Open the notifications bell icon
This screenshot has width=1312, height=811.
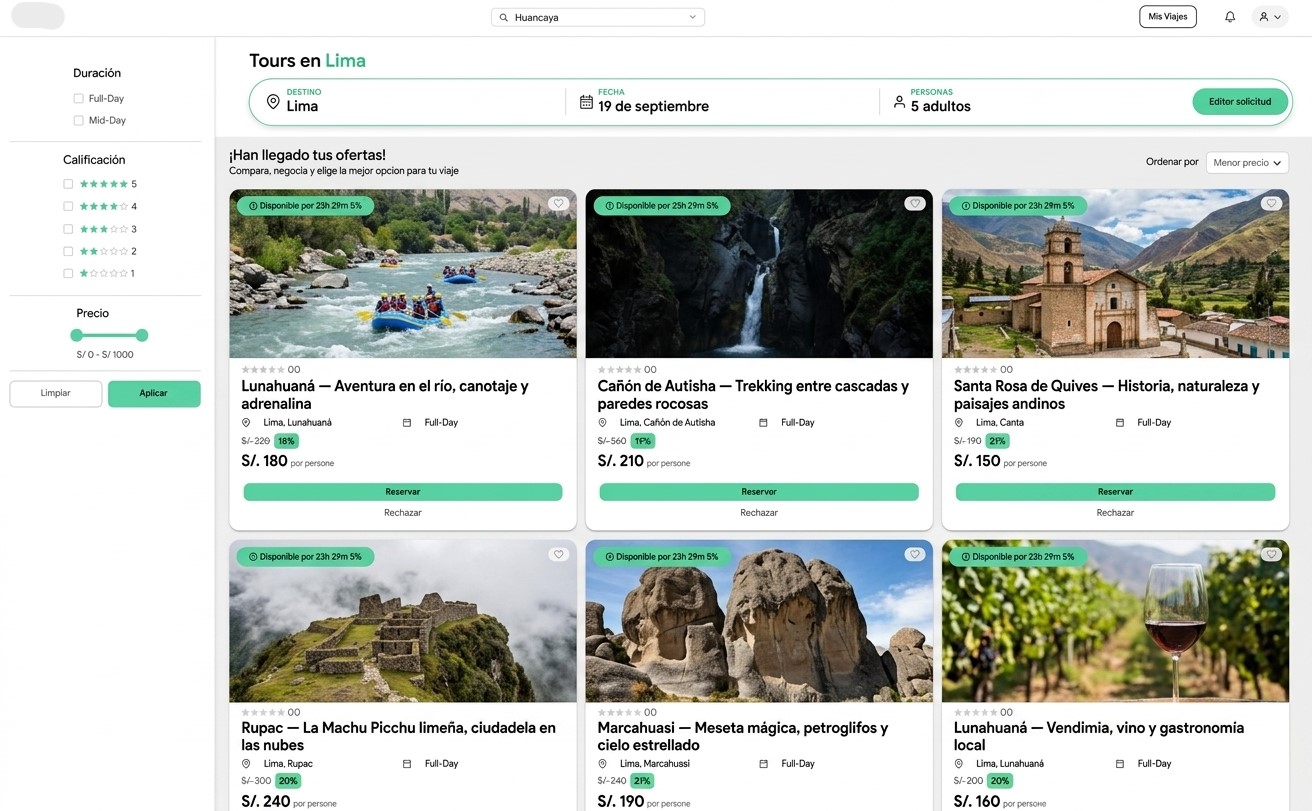point(1230,17)
